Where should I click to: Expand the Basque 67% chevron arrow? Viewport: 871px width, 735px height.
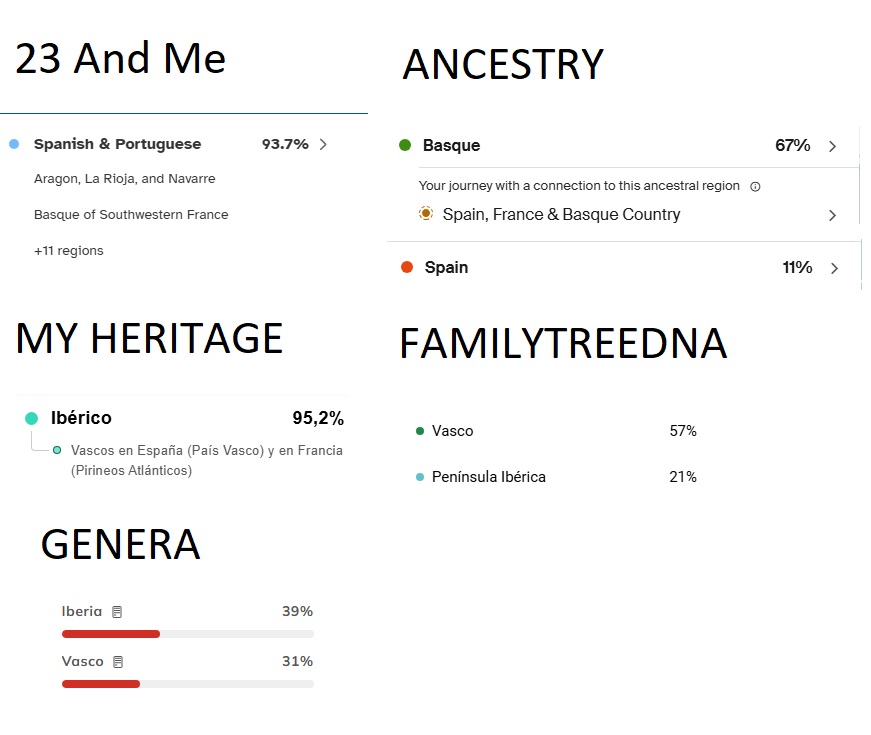pos(832,146)
